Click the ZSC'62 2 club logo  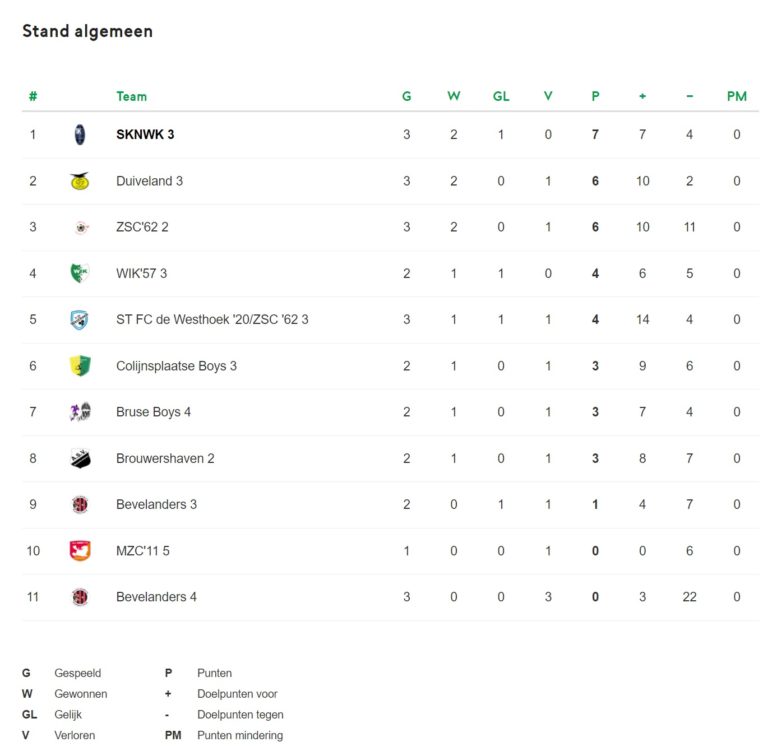coord(81,228)
